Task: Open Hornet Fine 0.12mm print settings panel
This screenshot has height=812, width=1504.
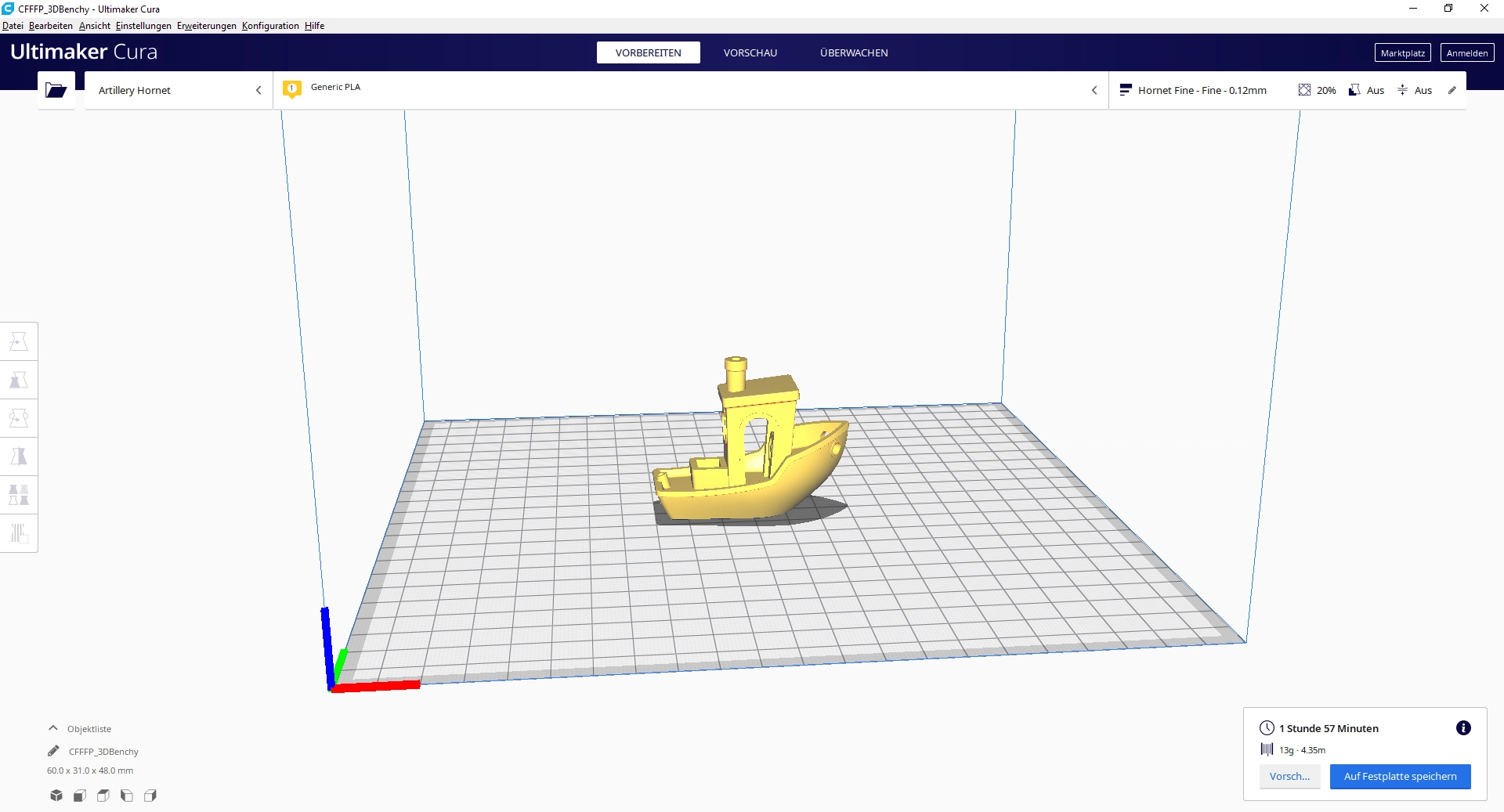Action: point(1287,90)
